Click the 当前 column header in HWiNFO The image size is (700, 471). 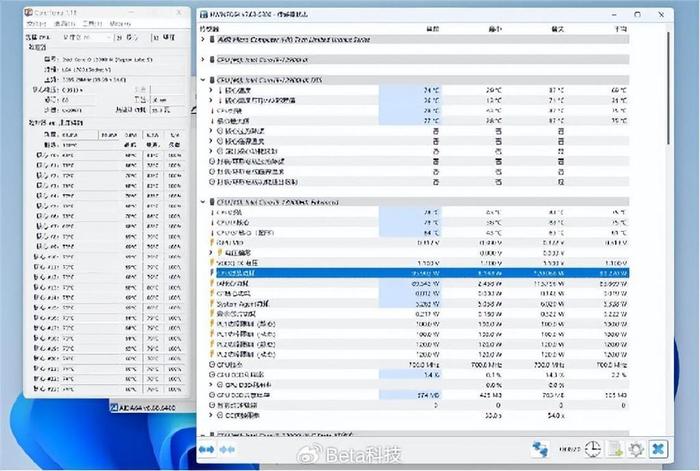pyautogui.click(x=432, y=29)
